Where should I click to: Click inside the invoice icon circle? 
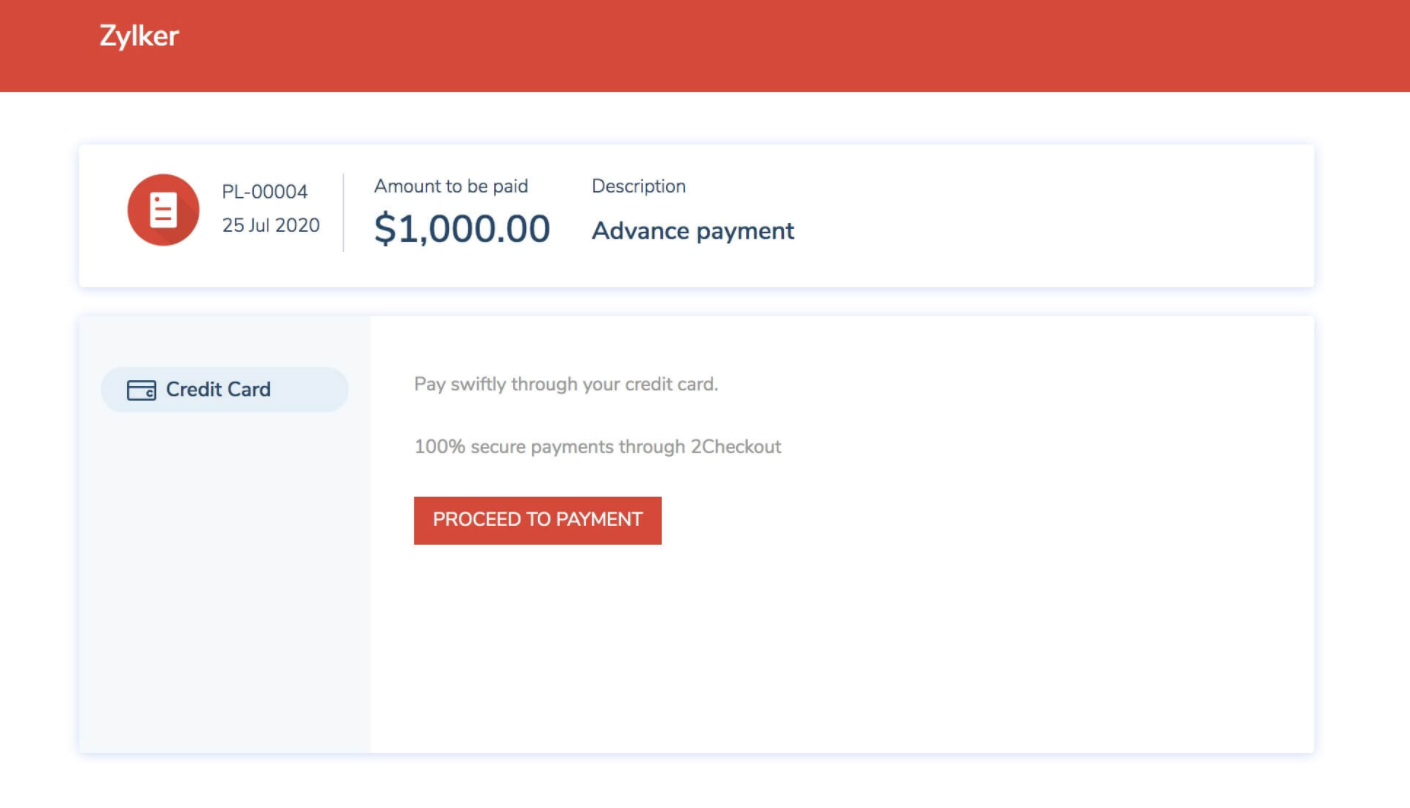tap(162, 210)
